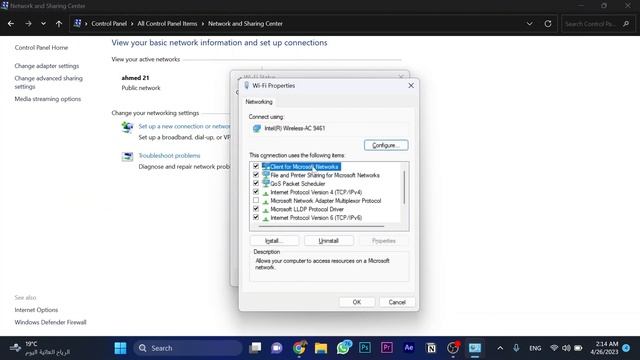Click the battery tray icon
The image size is (640, 360).
click(x=578, y=348)
